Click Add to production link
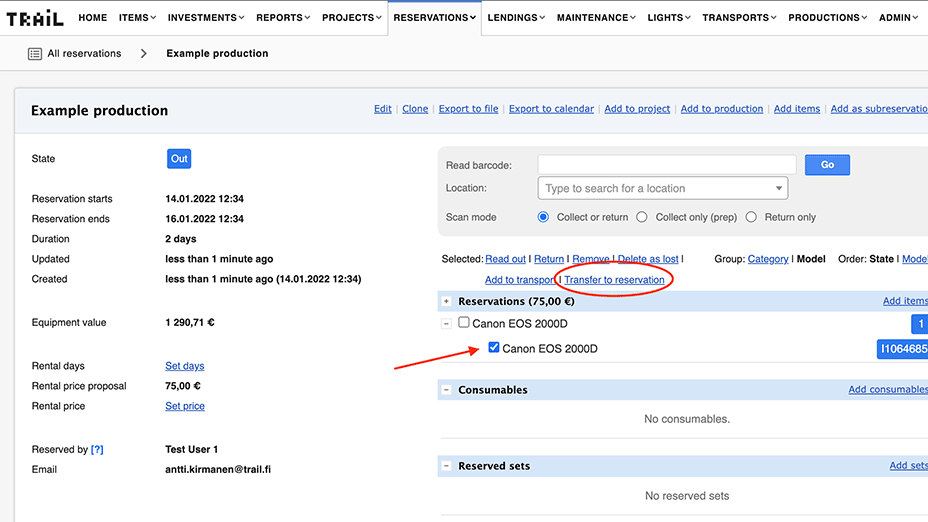The width and height of the screenshot is (928, 522). (x=721, y=109)
